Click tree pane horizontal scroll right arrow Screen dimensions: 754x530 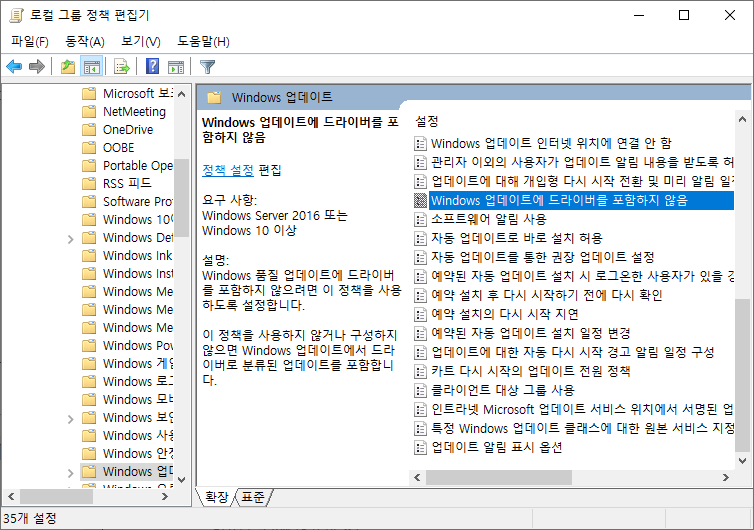165,496
